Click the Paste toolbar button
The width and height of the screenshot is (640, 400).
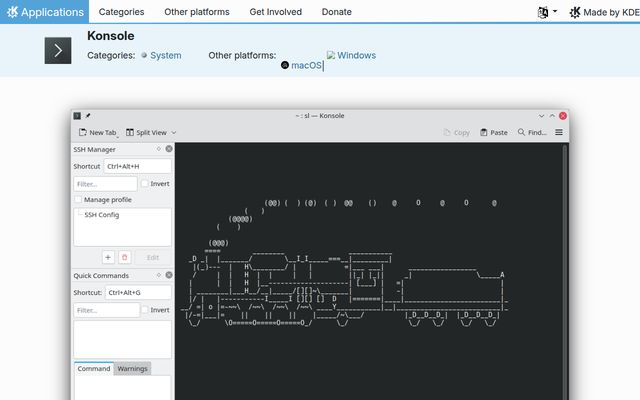[x=494, y=132]
